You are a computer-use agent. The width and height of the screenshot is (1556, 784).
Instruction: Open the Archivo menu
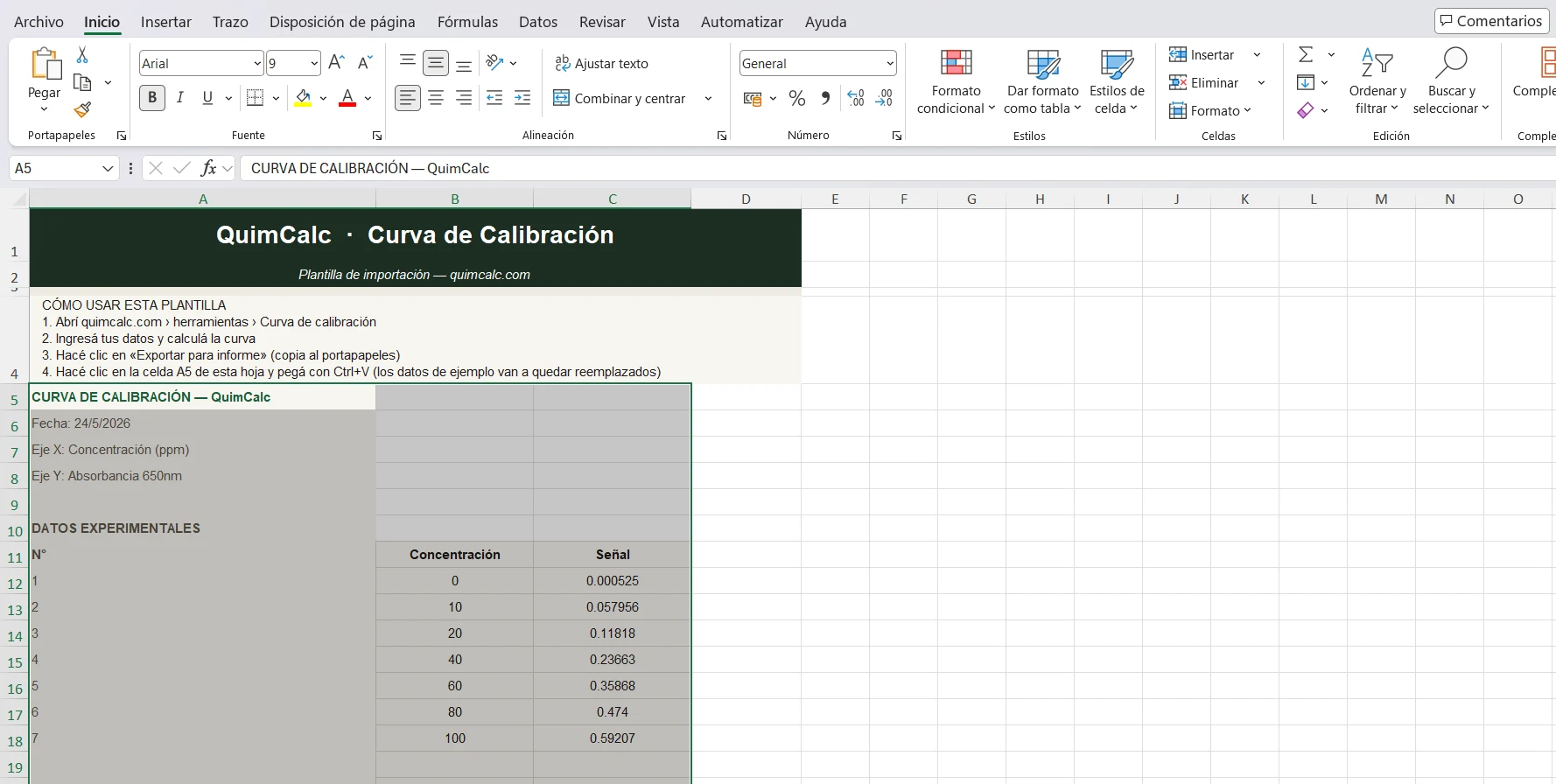point(39,22)
